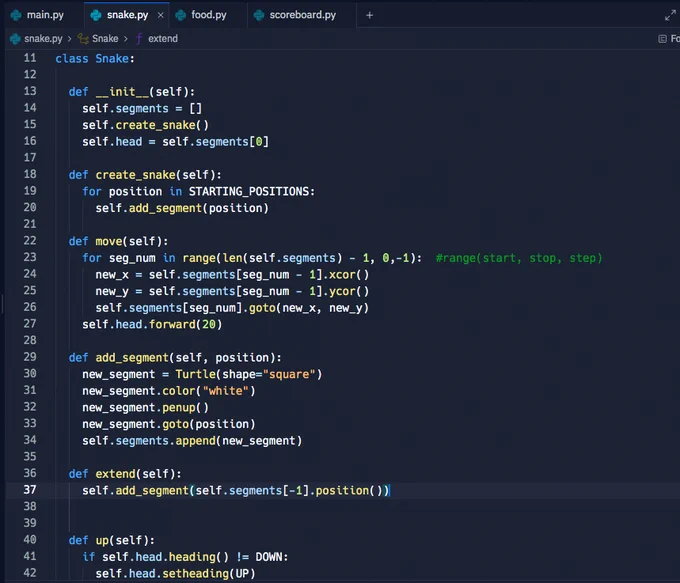Open the food.py tab
The image size is (680, 583).
(x=209, y=15)
